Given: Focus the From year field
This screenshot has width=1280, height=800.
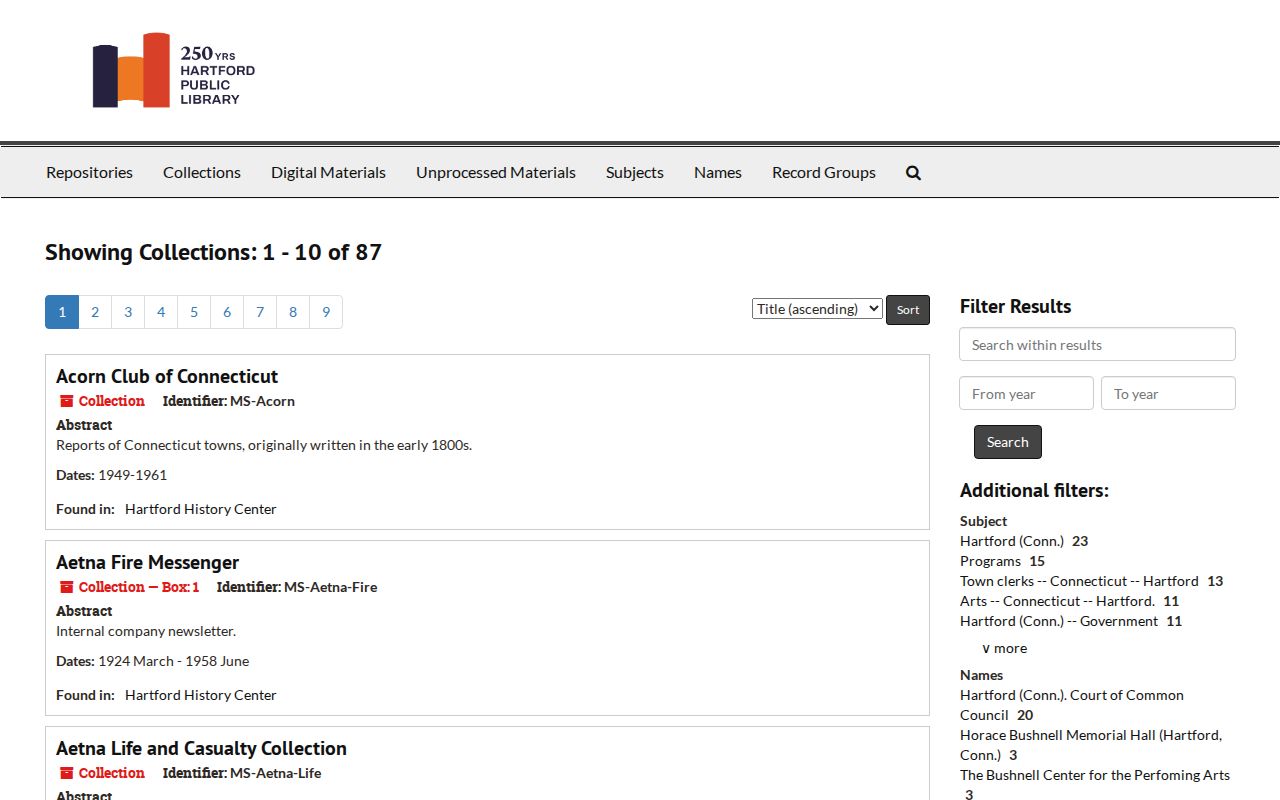Looking at the screenshot, I should [1026, 393].
